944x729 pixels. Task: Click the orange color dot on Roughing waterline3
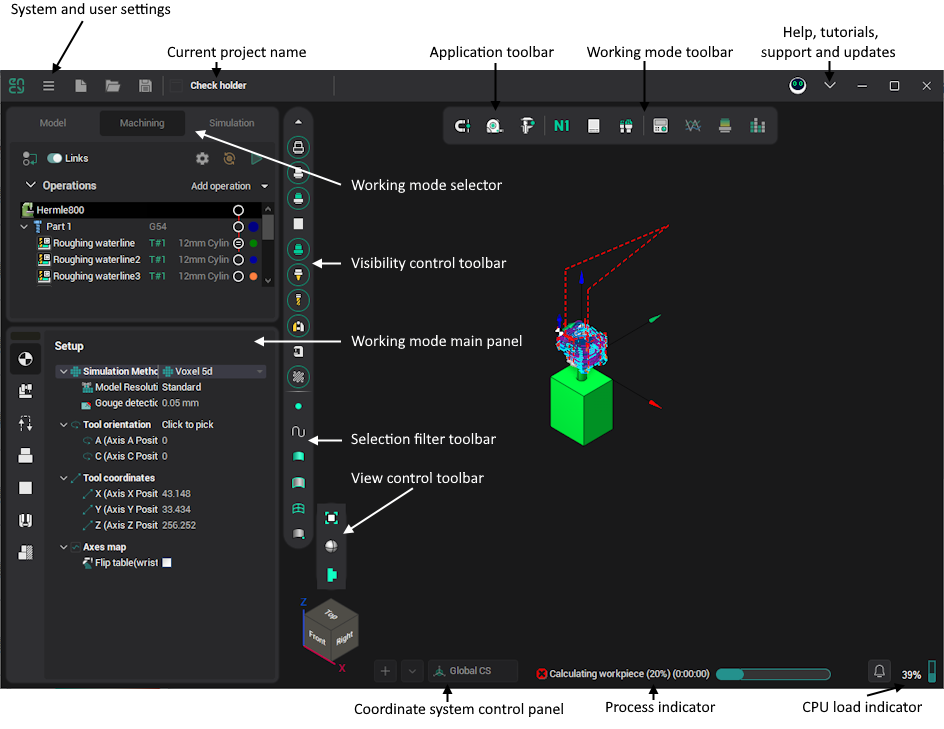coord(253,276)
